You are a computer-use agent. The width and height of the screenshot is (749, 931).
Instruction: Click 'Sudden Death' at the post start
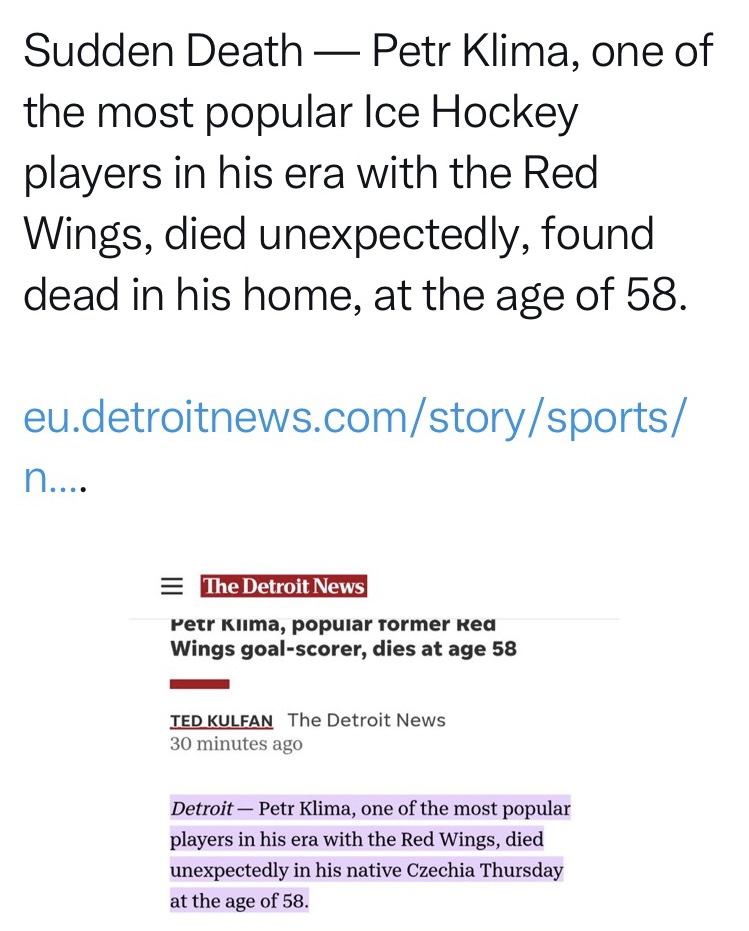163,52
